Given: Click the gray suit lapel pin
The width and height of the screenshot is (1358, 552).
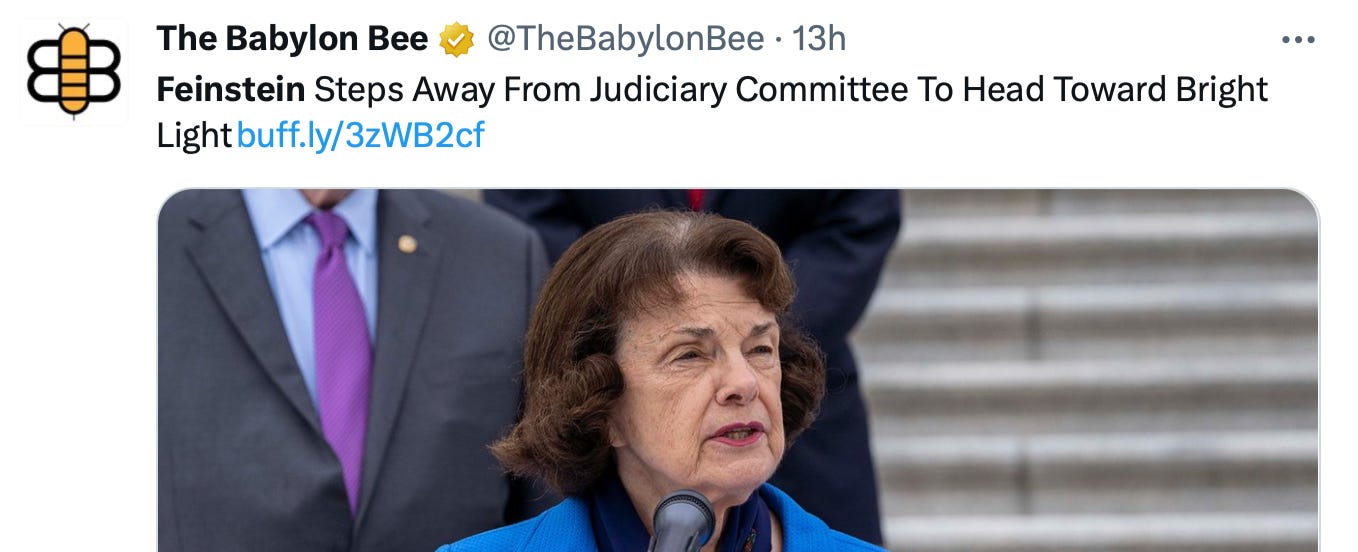Looking at the screenshot, I should click(407, 243).
